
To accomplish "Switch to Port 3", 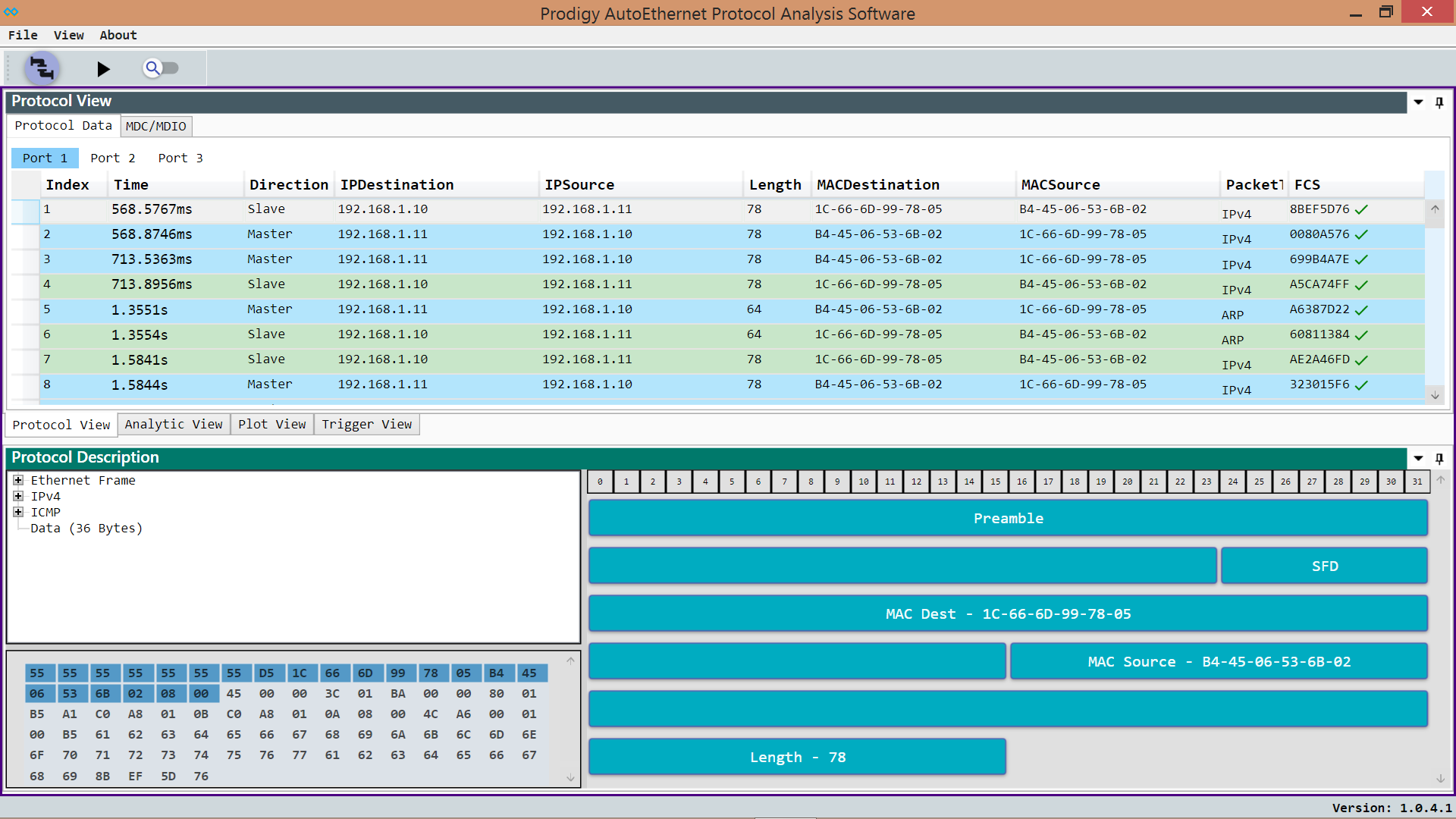I will (x=180, y=158).
